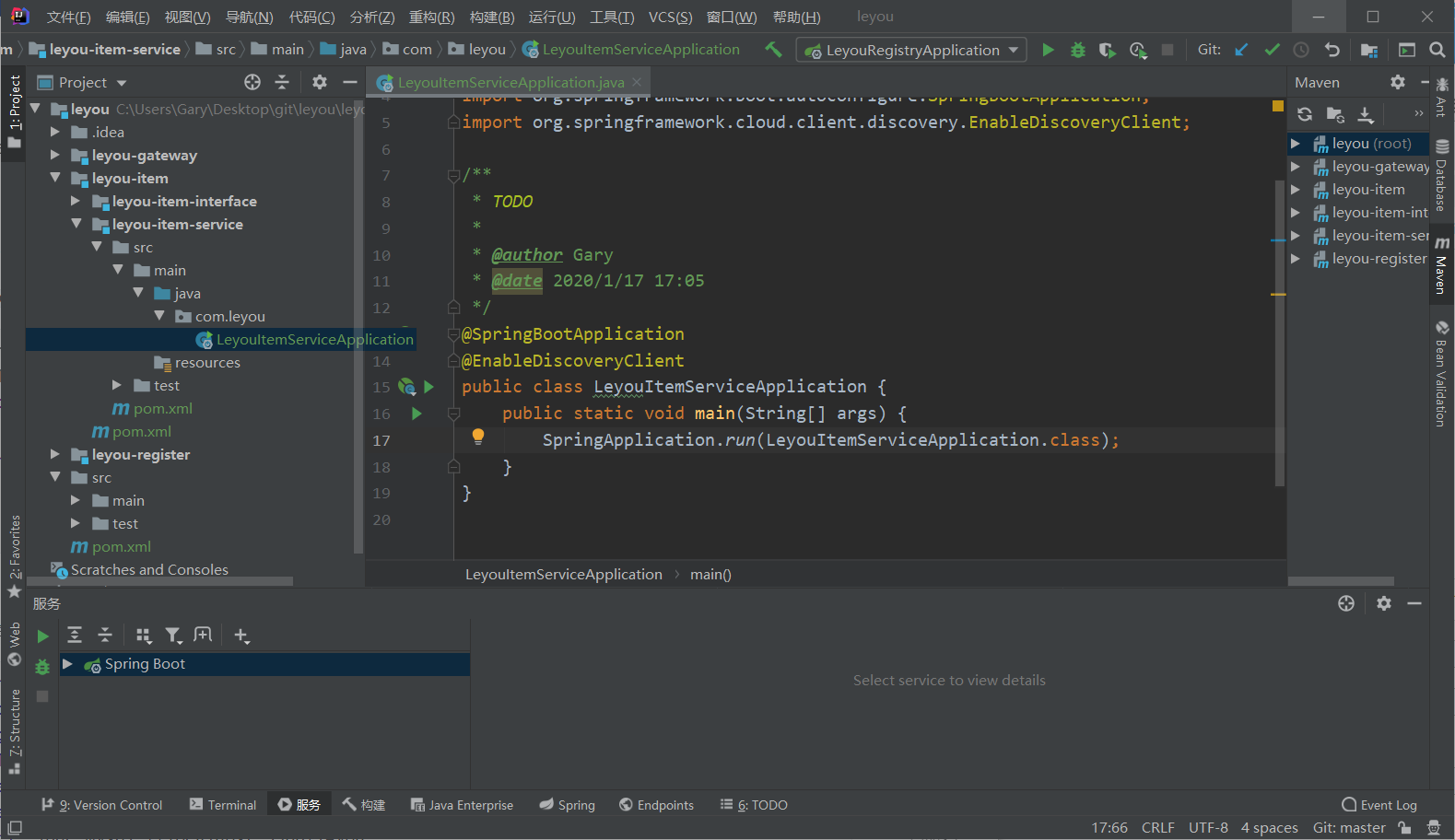This screenshot has height=840, width=1455.
Task: Expand the leyou-gateway module folder
Action: click(55, 155)
